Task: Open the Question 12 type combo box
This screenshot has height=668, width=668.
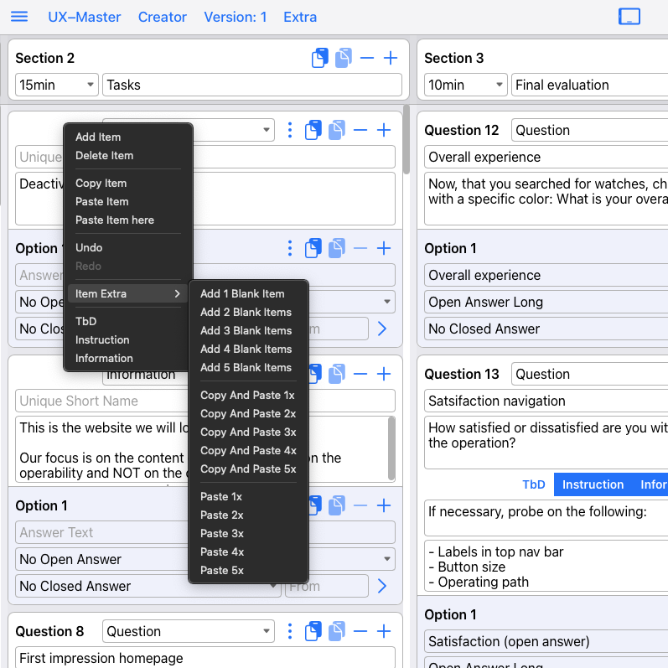Action: tap(590, 130)
